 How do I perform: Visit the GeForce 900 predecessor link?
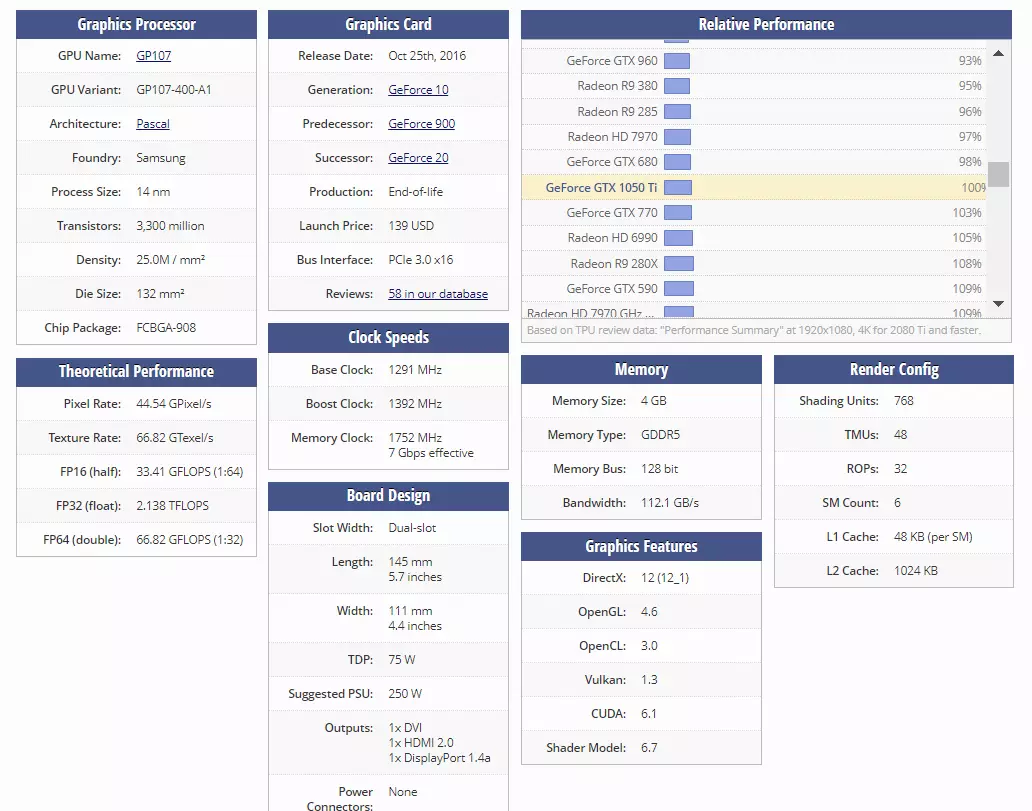(421, 124)
